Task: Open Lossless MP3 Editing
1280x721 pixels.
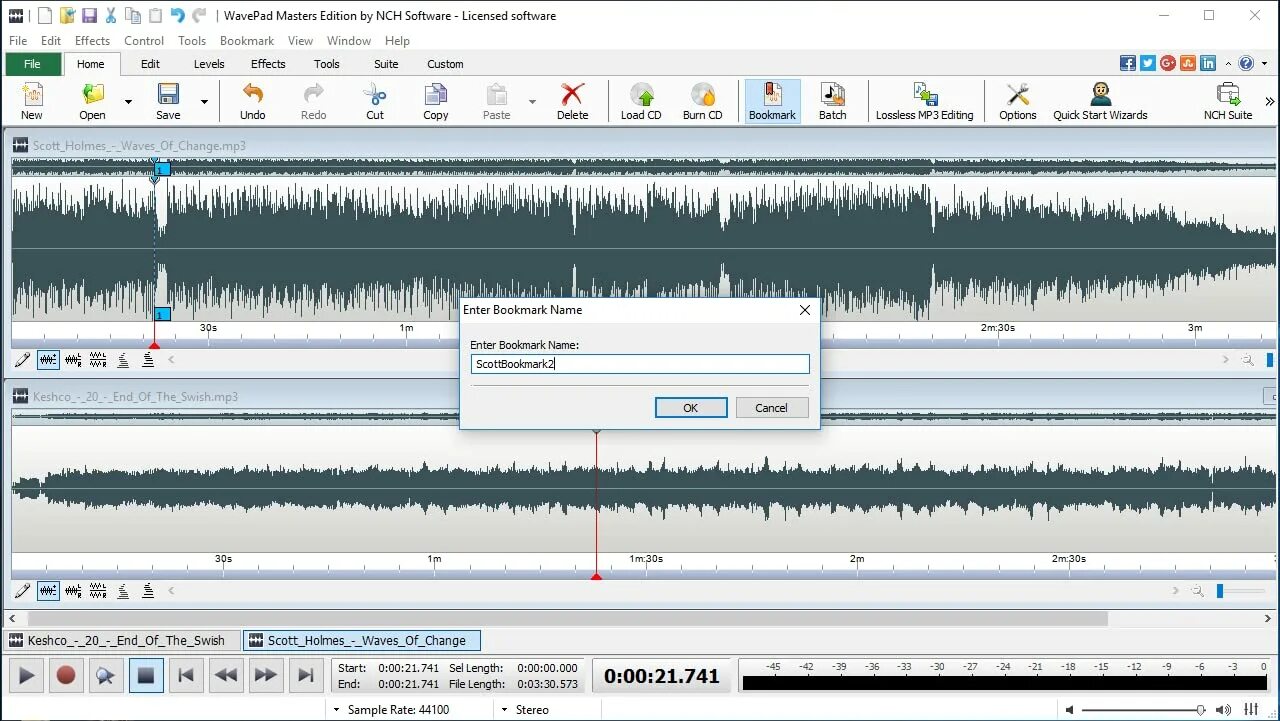Action: point(924,100)
